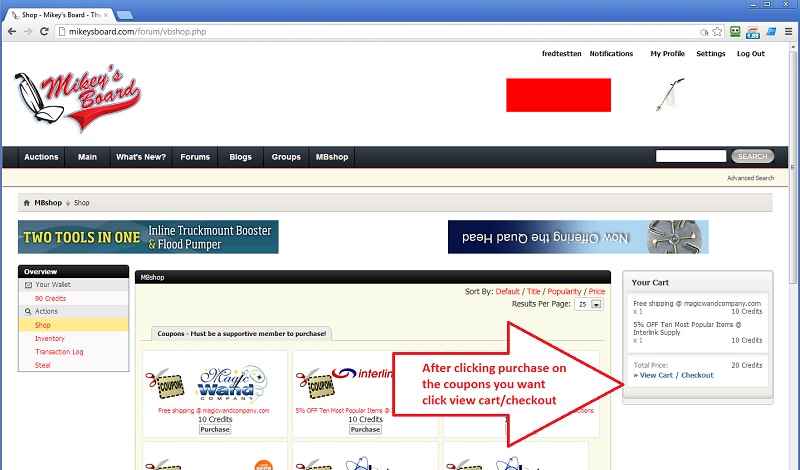Click the fredtestten username link
Screen dimensions: 800x470
pos(562,54)
